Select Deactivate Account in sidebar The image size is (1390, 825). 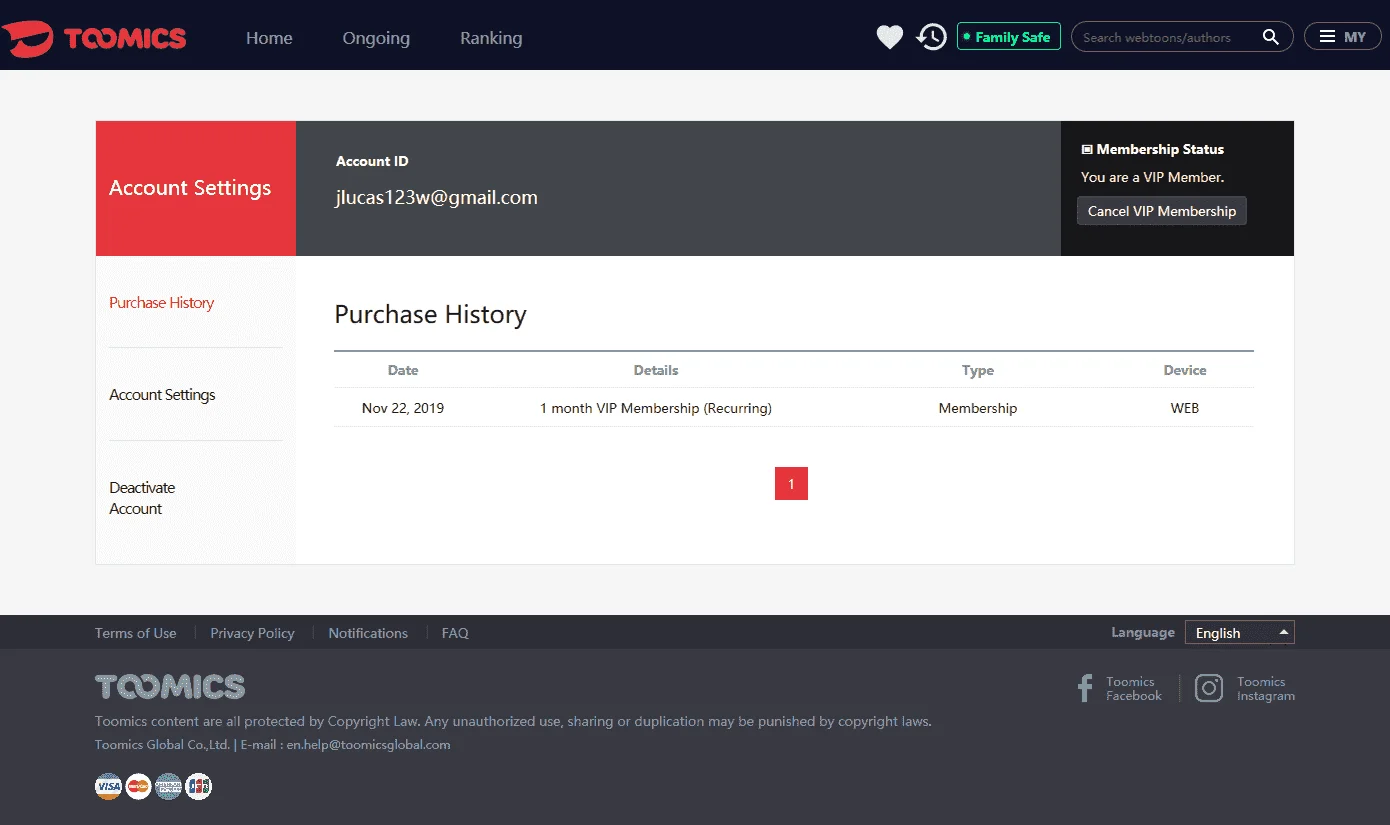click(x=142, y=498)
